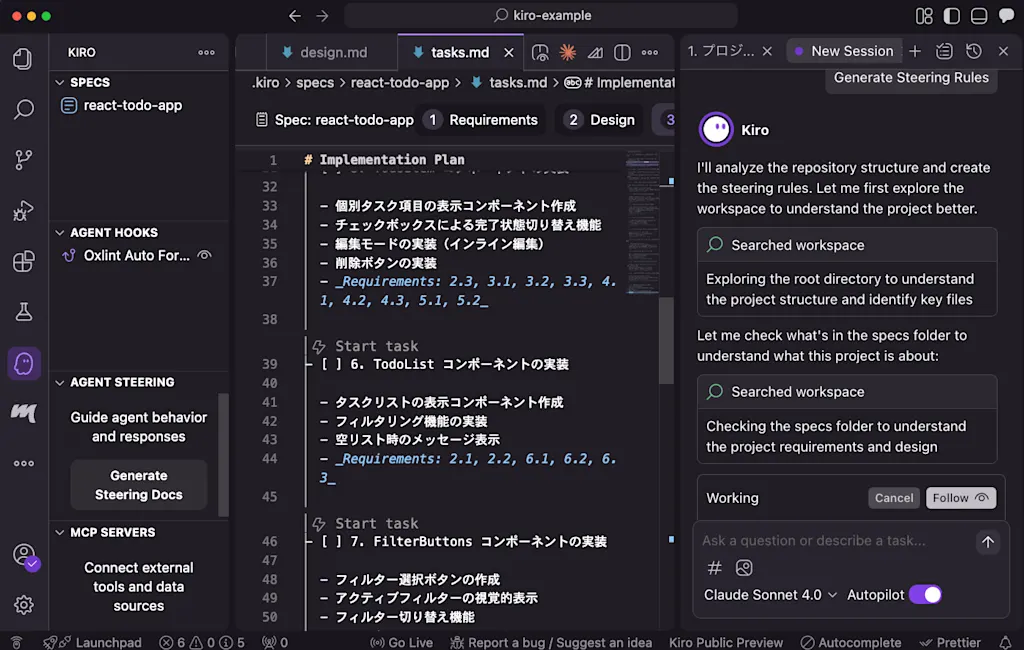Image resolution: width=1024 pixels, height=650 pixels.
Task: Select the first chat session tab
Action: (720, 51)
